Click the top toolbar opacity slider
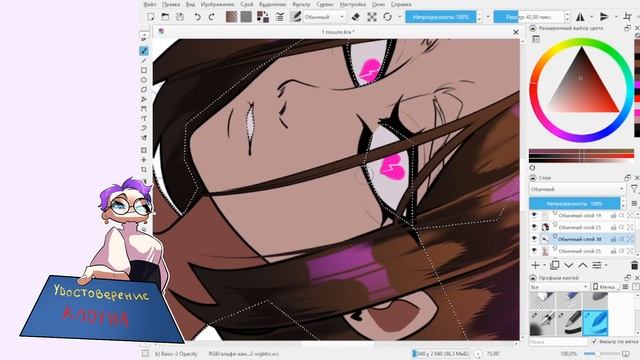 [x=441, y=17]
